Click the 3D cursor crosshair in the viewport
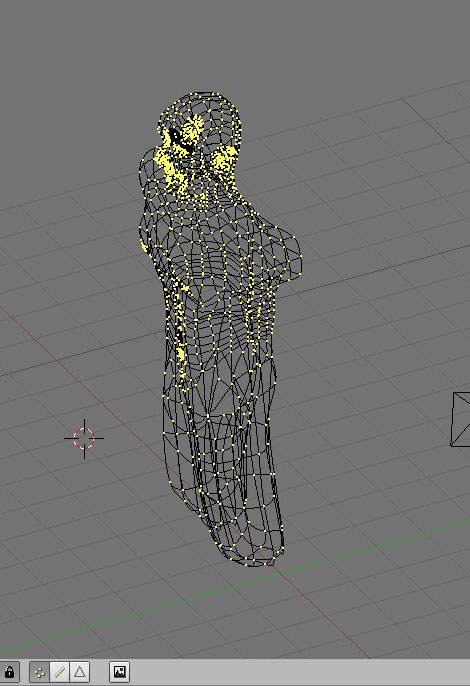This screenshot has width=470, height=686. (x=84, y=438)
